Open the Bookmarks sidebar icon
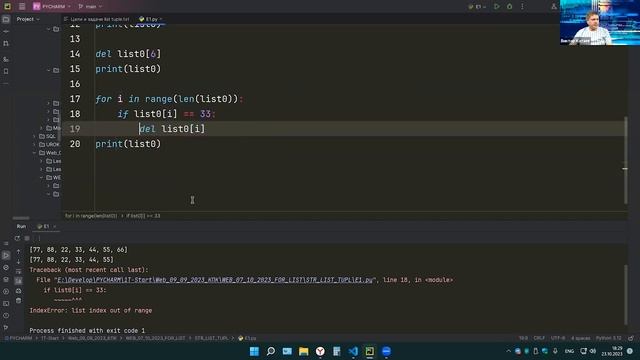The height and width of the screenshot is (360, 640). (x=6, y=71)
